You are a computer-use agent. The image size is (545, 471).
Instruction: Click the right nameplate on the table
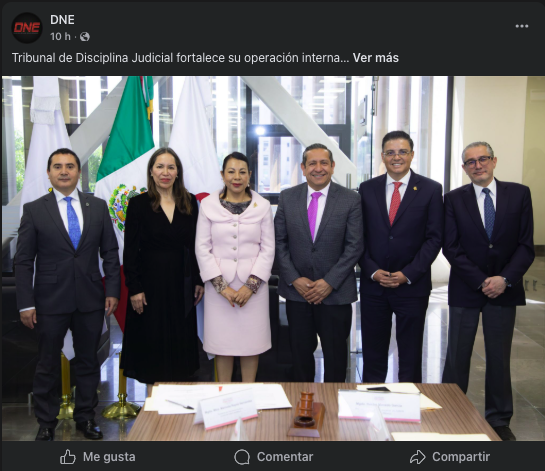(379, 406)
